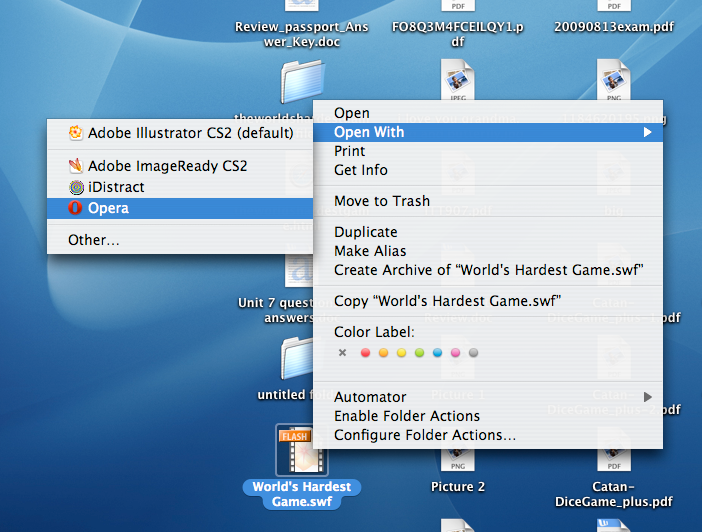Copy "World's Hardest Game.swf" menu item

[x=488, y=301]
